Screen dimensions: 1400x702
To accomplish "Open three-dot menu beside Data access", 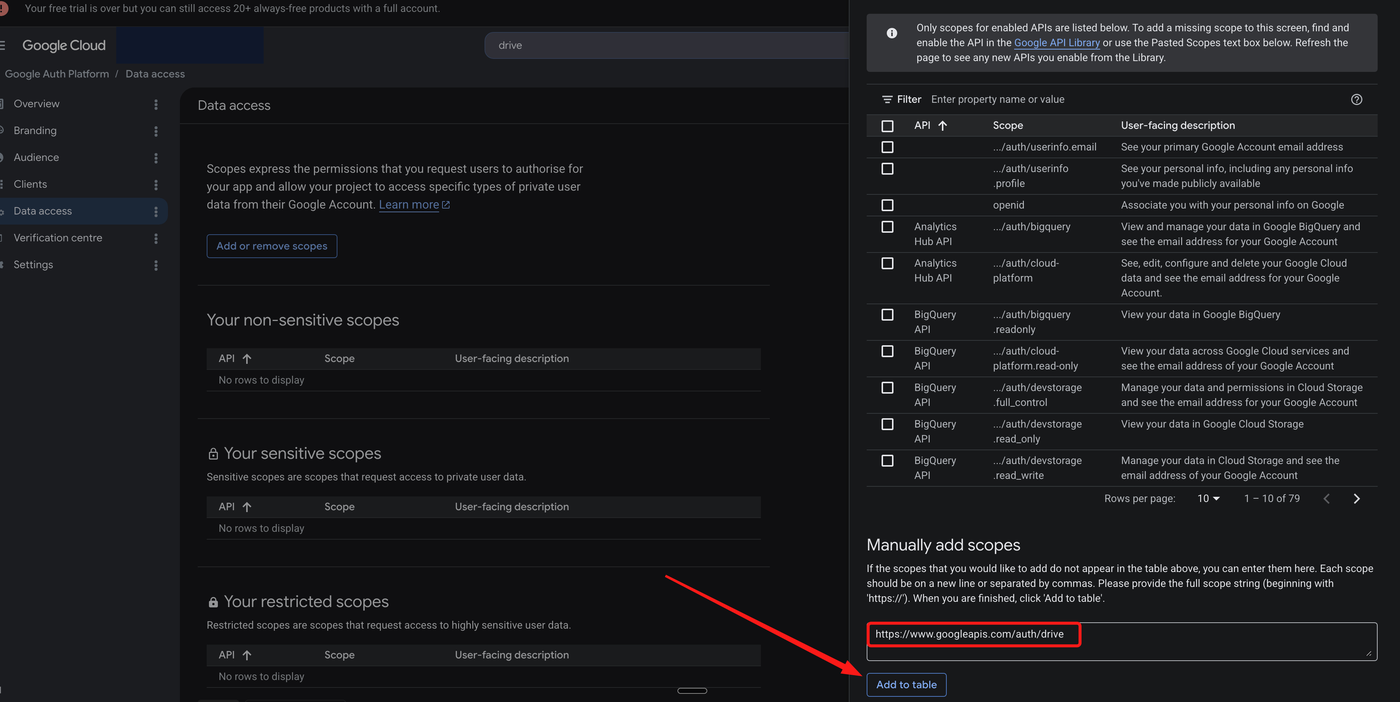I will [156, 211].
